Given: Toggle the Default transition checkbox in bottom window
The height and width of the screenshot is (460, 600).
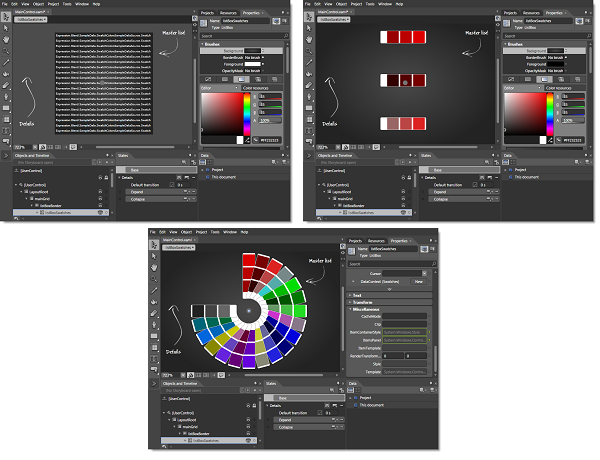Looking at the screenshot, I should click(x=320, y=413).
